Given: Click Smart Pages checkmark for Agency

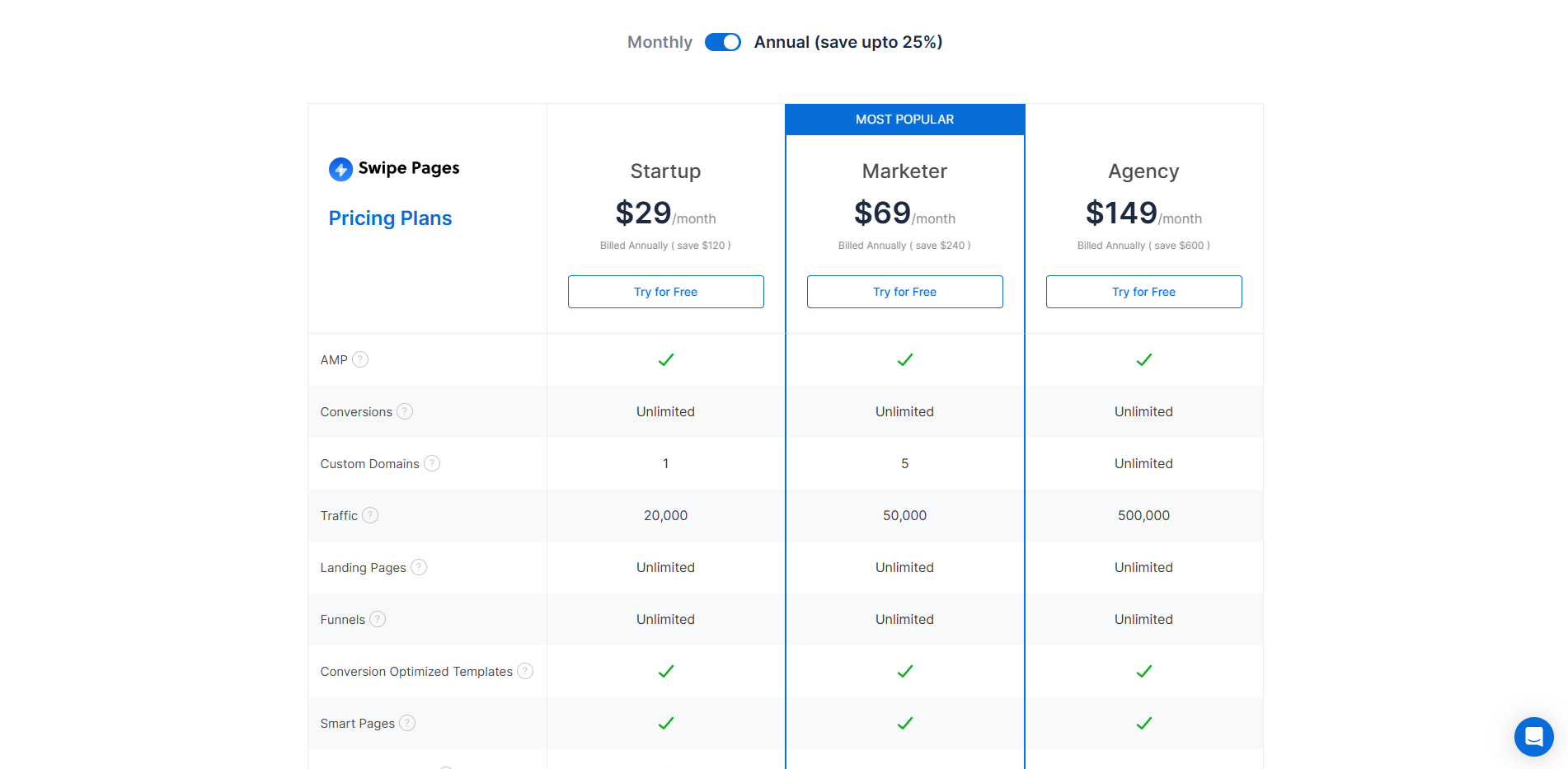Looking at the screenshot, I should (1144, 724).
